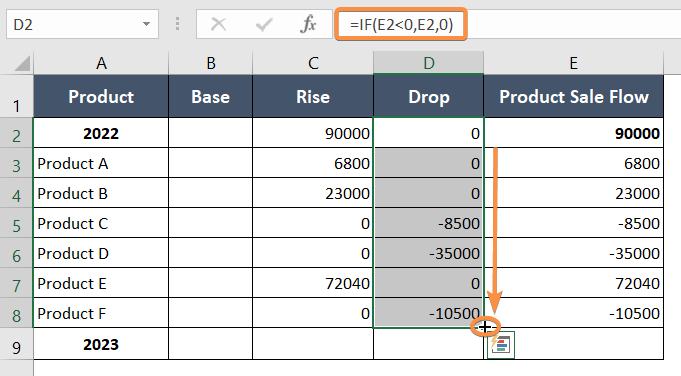
Task: Click bold 90000 in Product Sale Flow column
Action: [x=574, y=133]
